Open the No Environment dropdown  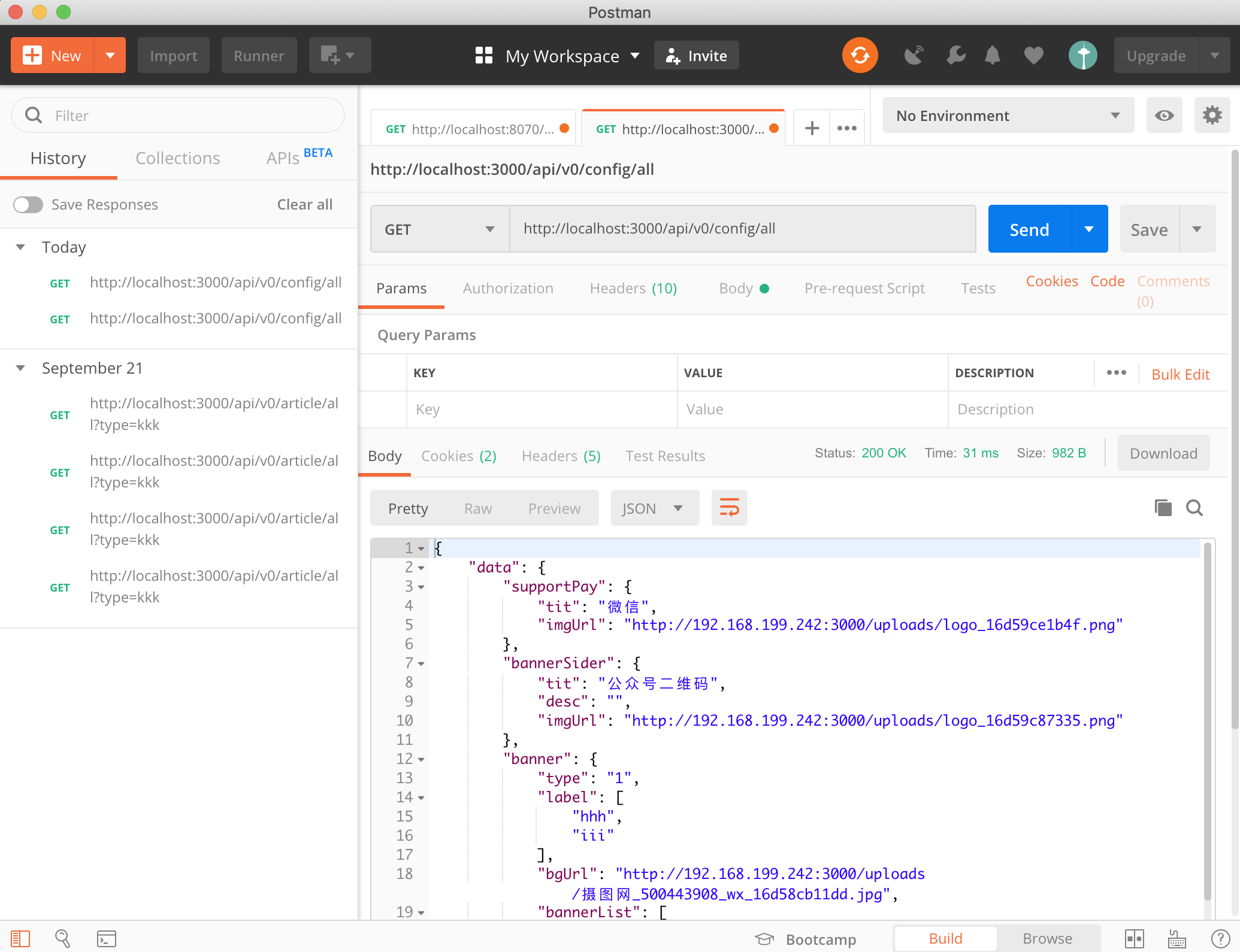pyautogui.click(x=1008, y=115)
